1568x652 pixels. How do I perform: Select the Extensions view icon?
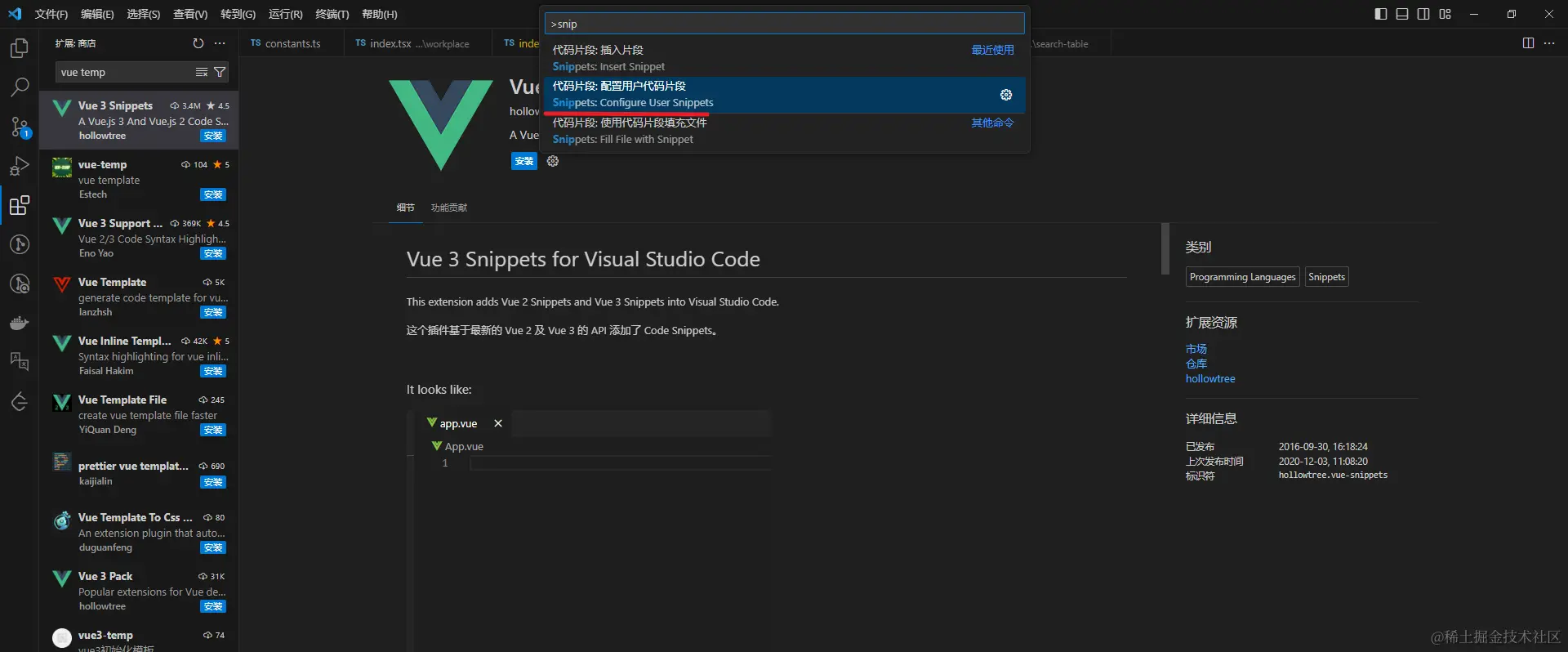coord(20,205)
